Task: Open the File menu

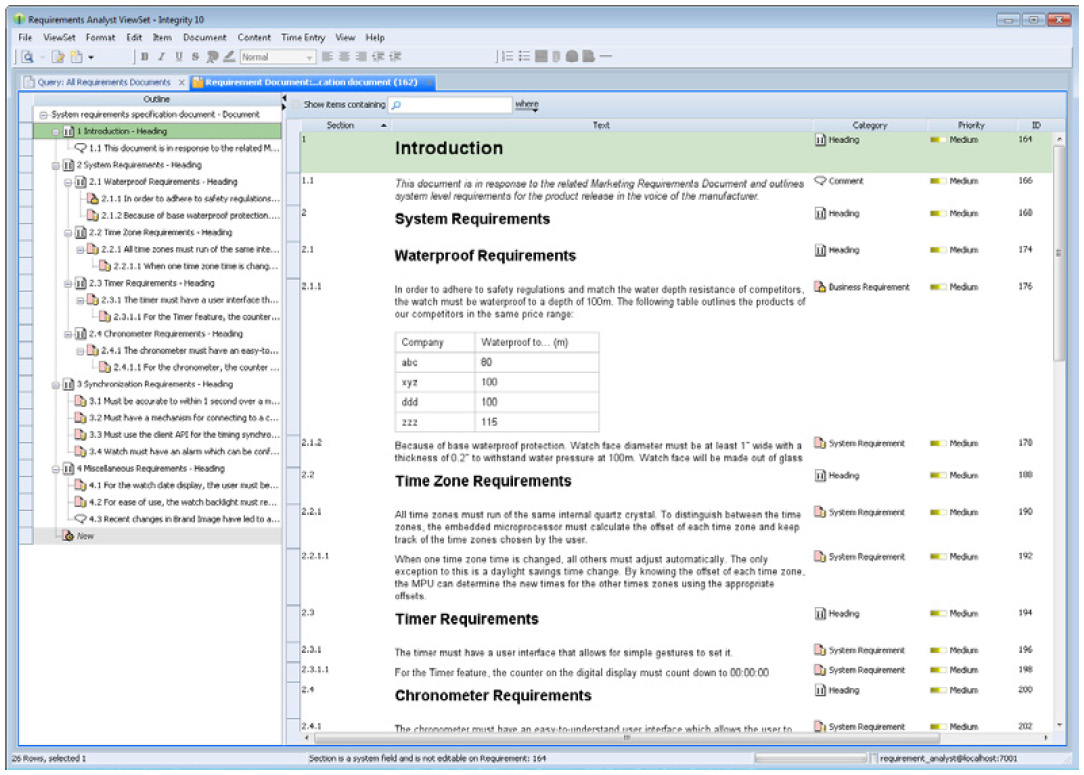Action: [26, 37]
